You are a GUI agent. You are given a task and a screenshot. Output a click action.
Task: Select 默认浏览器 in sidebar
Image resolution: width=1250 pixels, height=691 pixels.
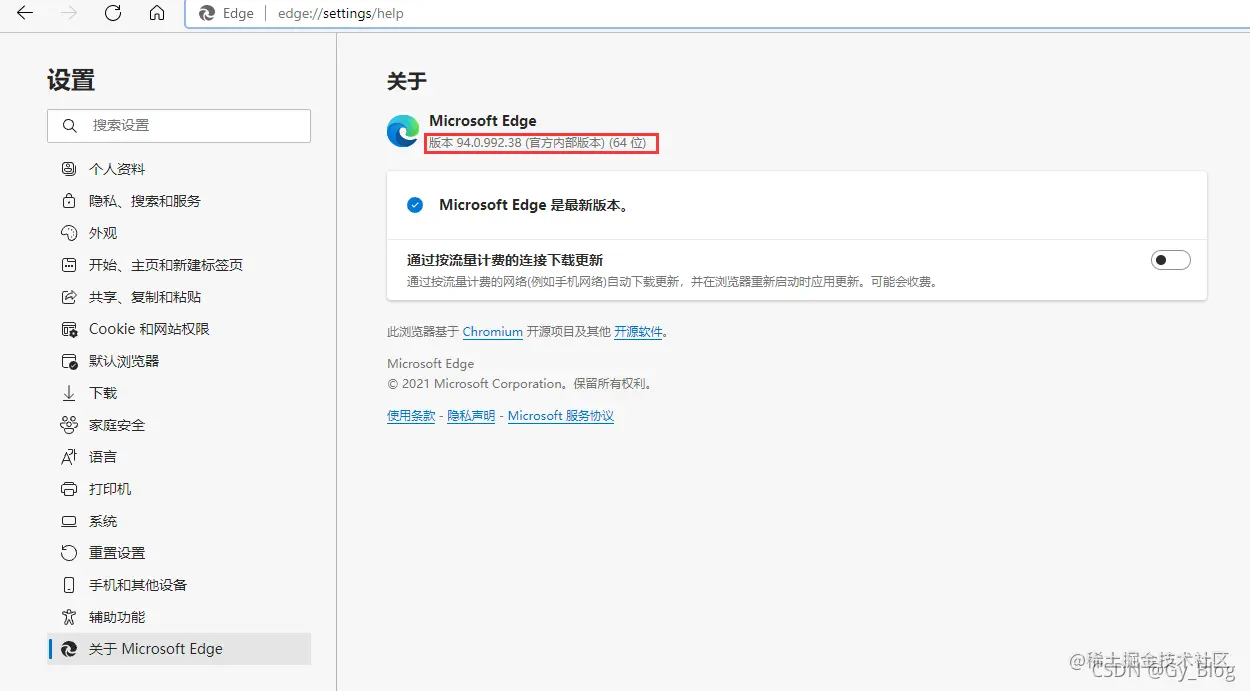[x=179, y=361]
